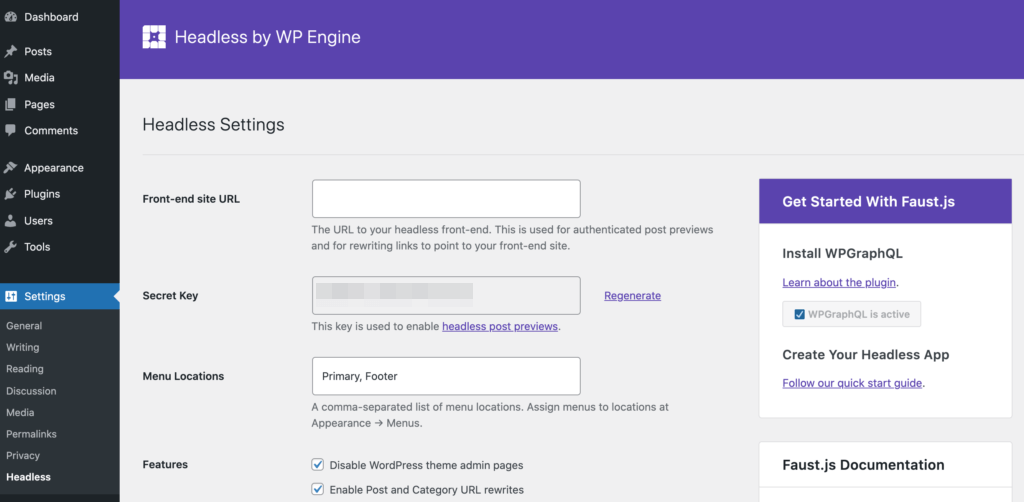Click the Posts pushpin icon

(x=10, y=52)
